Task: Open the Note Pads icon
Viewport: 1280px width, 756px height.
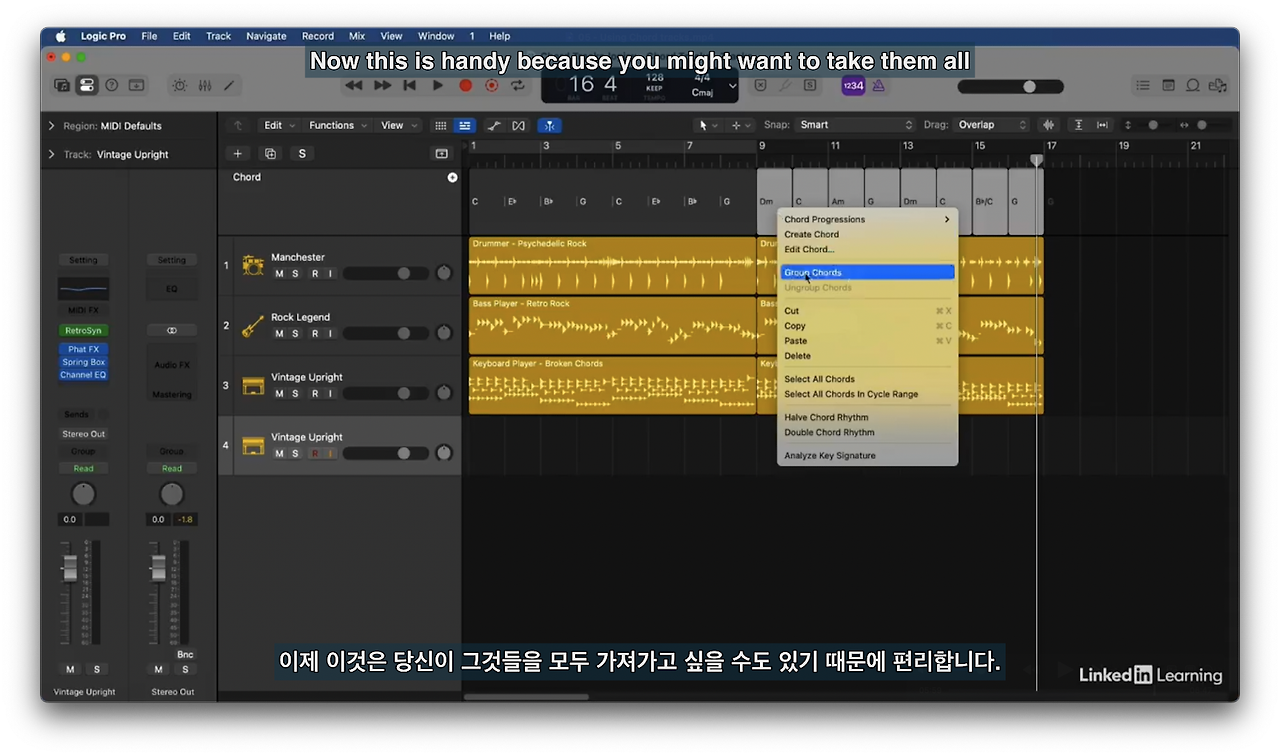Action: click(1168, 86)
